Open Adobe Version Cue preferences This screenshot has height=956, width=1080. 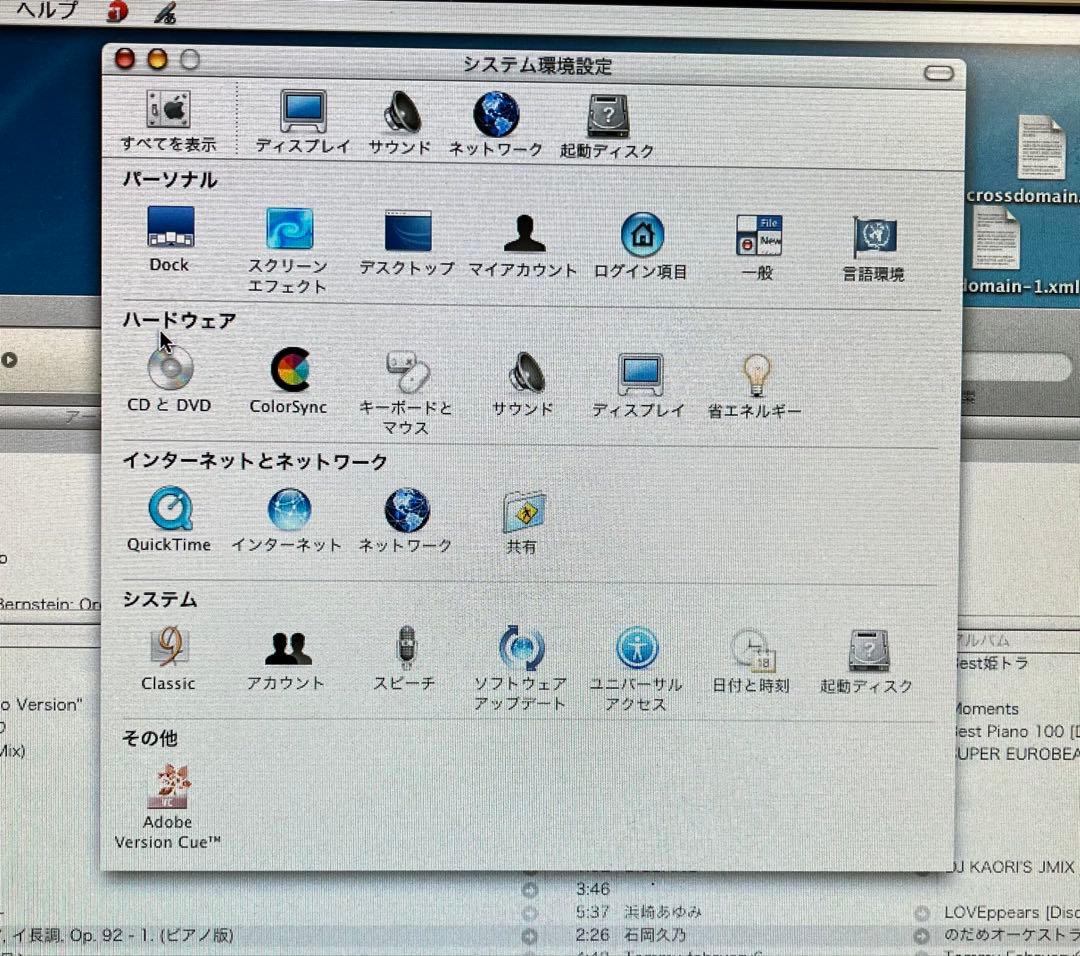pyautogui.click(x=168, y=788)
